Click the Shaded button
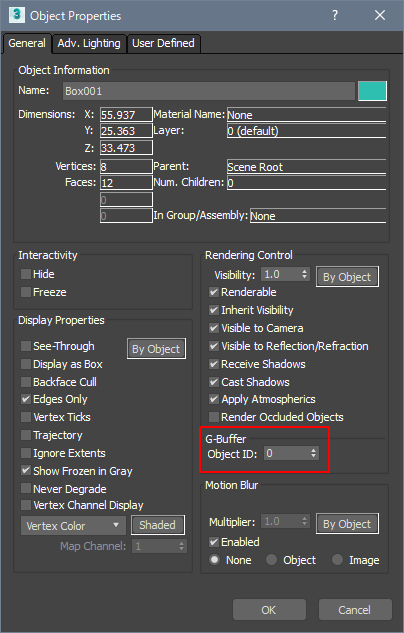The width and height of the screenshot is (404, 633). coord(158,525)
